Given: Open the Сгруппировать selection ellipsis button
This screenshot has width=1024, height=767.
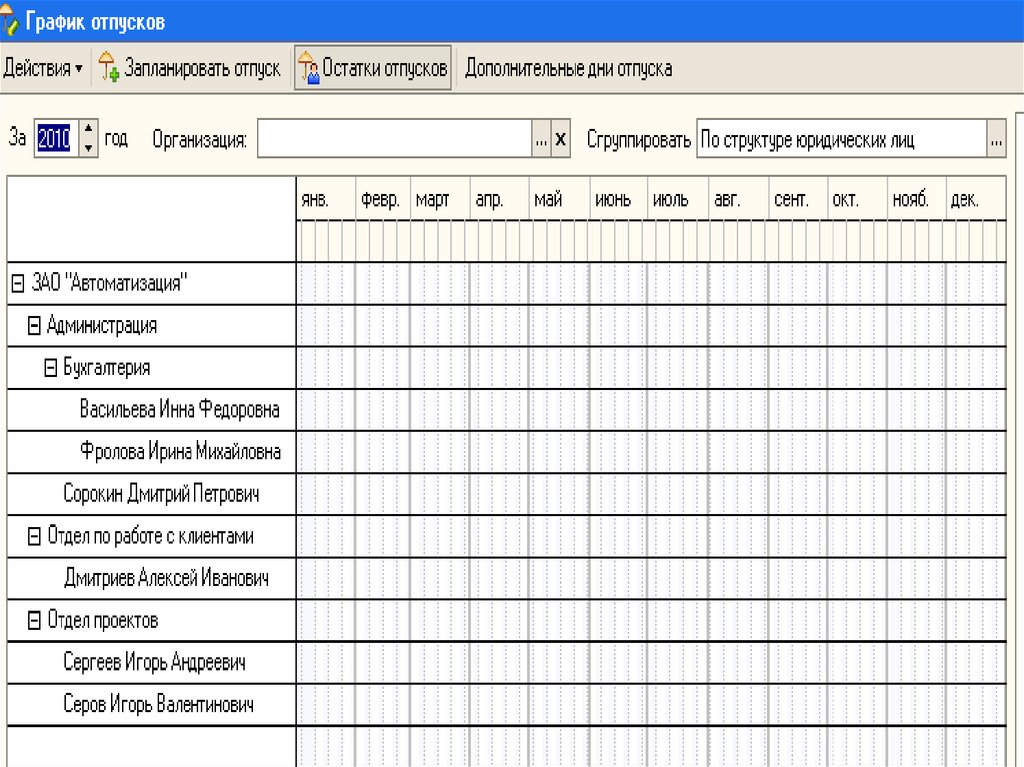Looking at the screenshot, I should click(x=996, y=140).
